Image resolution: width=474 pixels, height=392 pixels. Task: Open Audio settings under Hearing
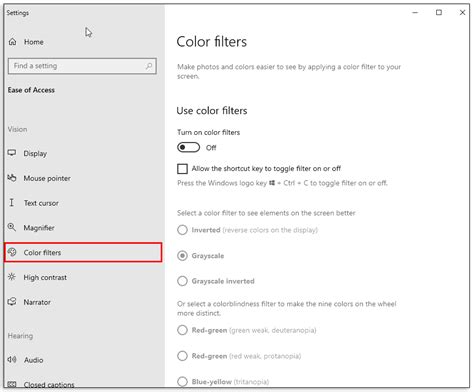click(33, 360)
